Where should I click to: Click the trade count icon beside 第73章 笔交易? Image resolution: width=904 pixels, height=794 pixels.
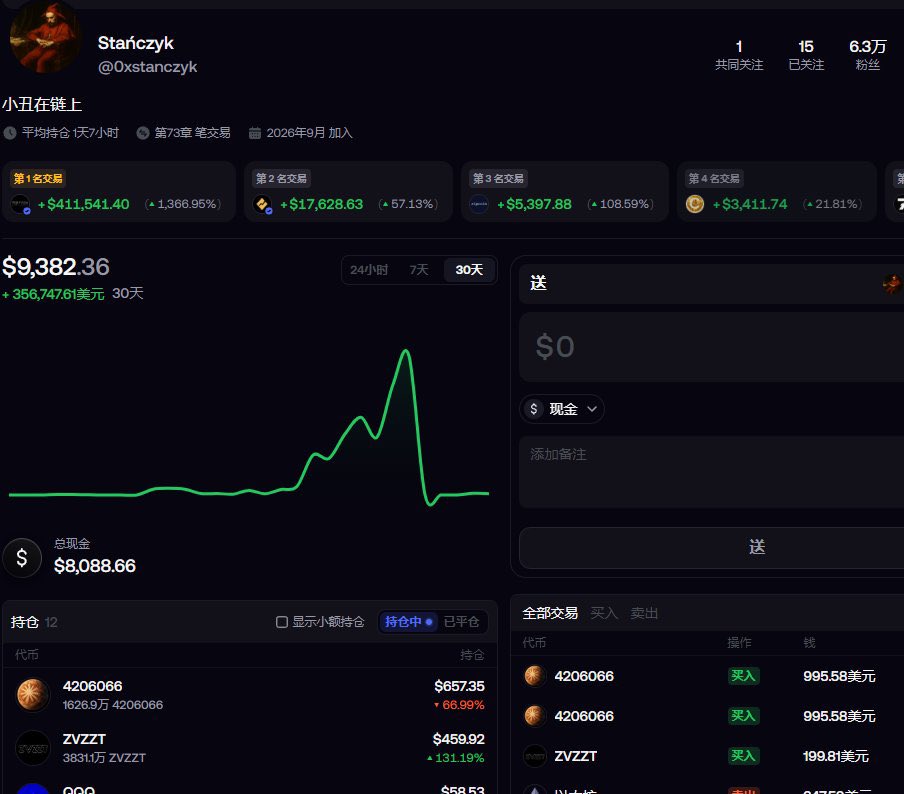coord(143,133)
